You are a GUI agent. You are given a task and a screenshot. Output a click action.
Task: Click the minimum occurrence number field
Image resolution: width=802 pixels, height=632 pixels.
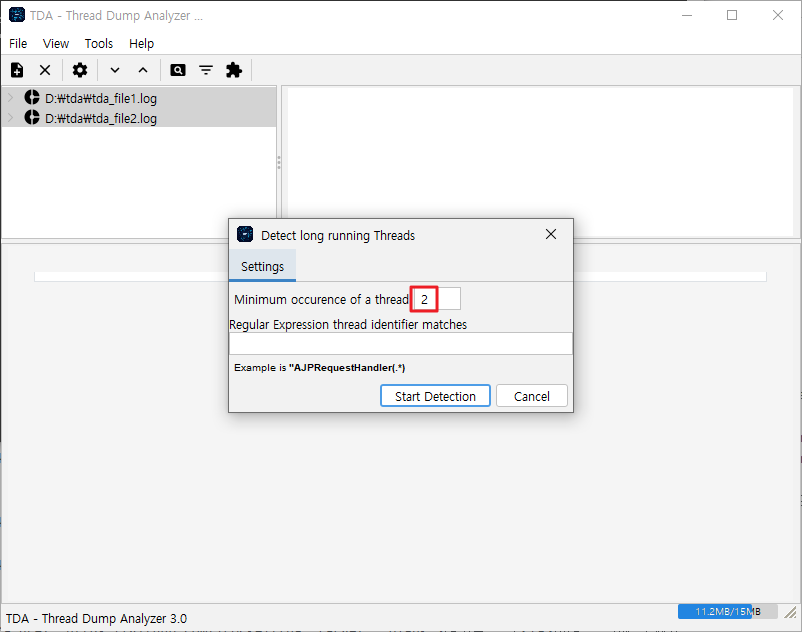coord(437,299)
